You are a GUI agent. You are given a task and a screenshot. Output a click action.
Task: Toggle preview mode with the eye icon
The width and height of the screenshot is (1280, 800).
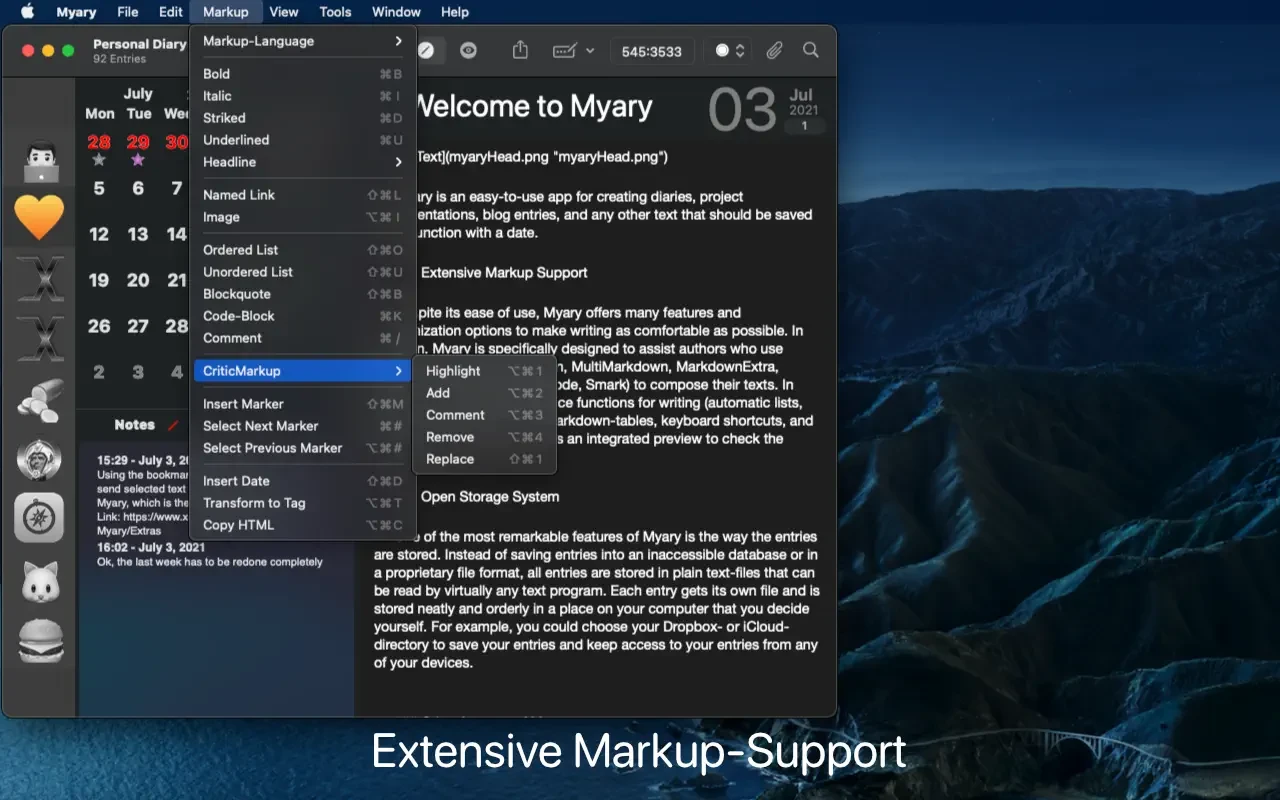468,50
